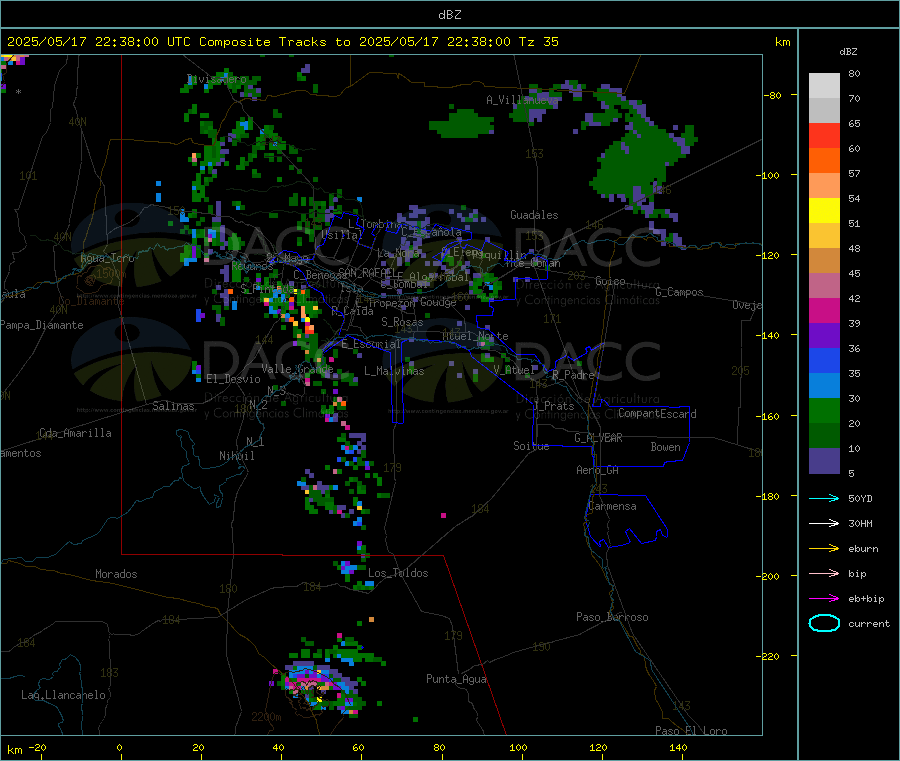Image resolution: width=900 pixels, height=761 pixels.
Task: Select the 80 dBZ light gray swatch
Action: coord(824,86)
